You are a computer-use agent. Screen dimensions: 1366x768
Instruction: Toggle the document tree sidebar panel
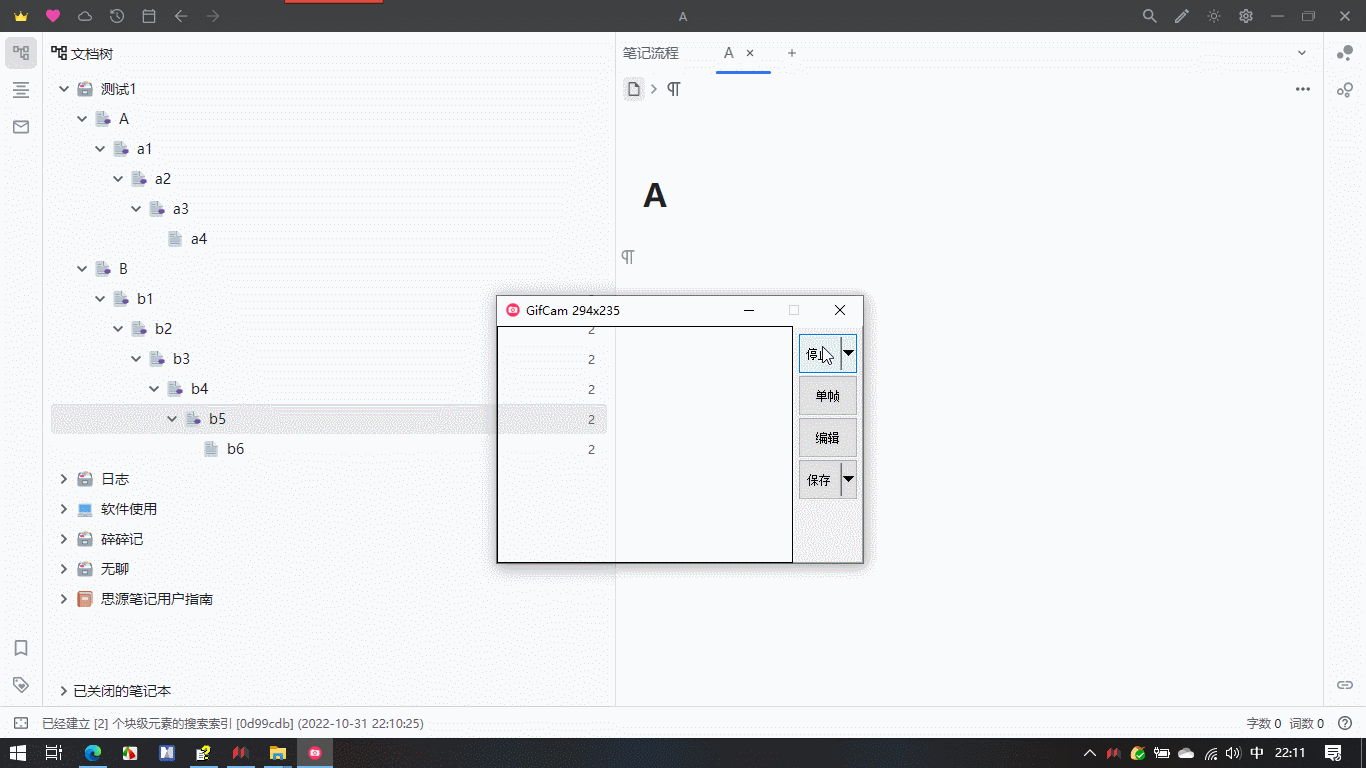tap(21, 53)
